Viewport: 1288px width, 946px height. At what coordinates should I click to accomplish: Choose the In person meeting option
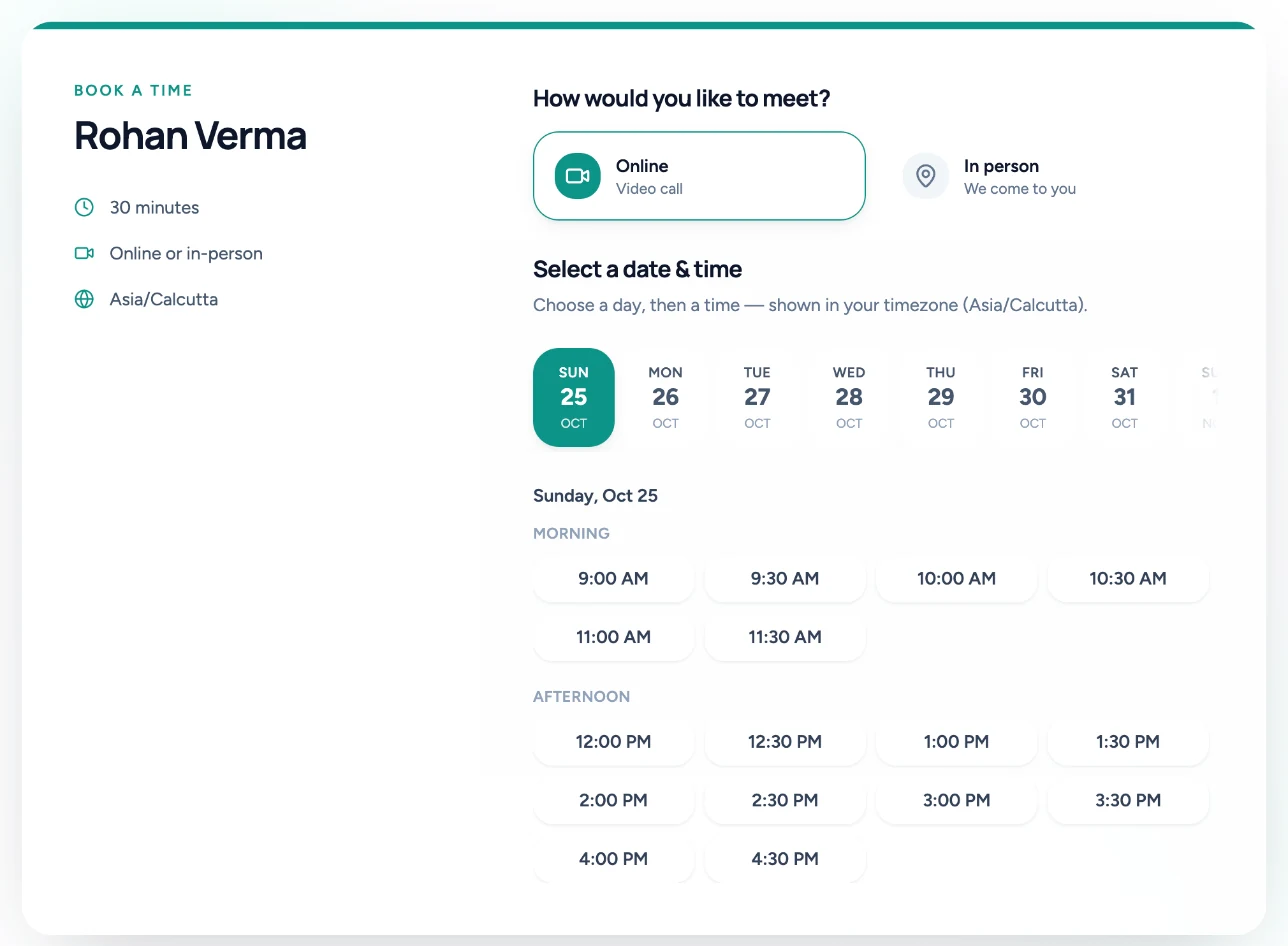pos(1047,176)
